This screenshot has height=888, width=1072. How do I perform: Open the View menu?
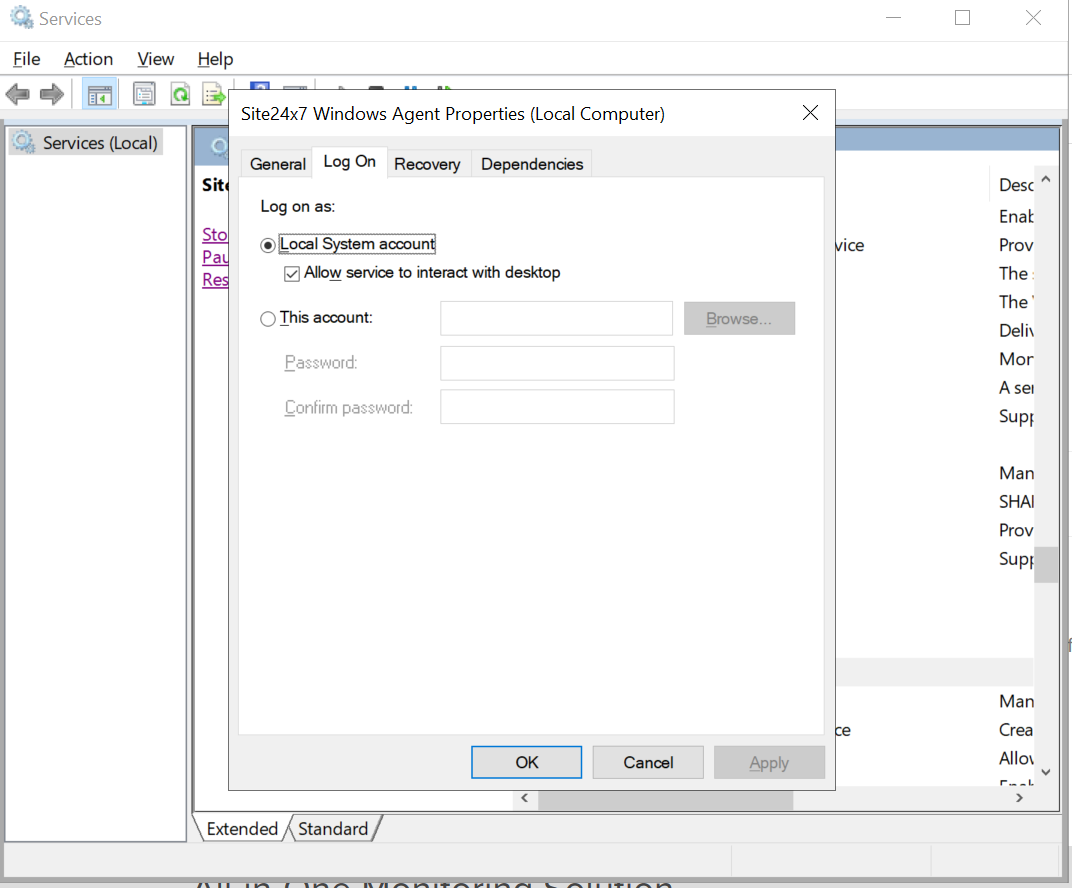pos(155,59)
